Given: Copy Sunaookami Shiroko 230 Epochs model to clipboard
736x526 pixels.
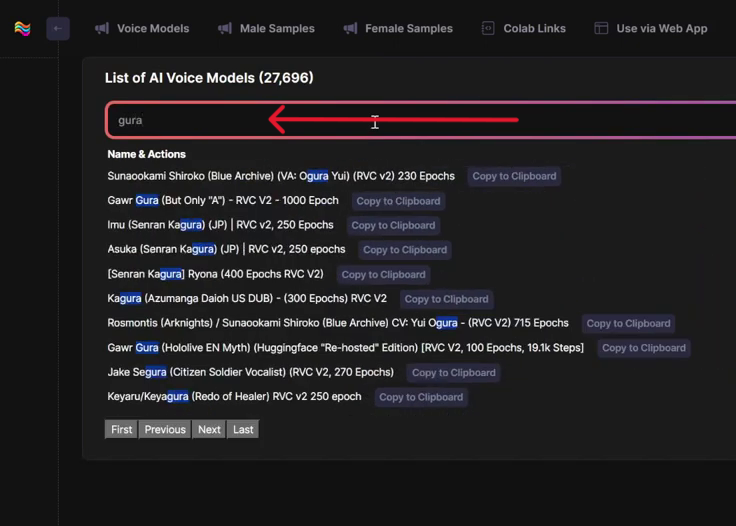Looking at the screenshot, I should (514, 176).
